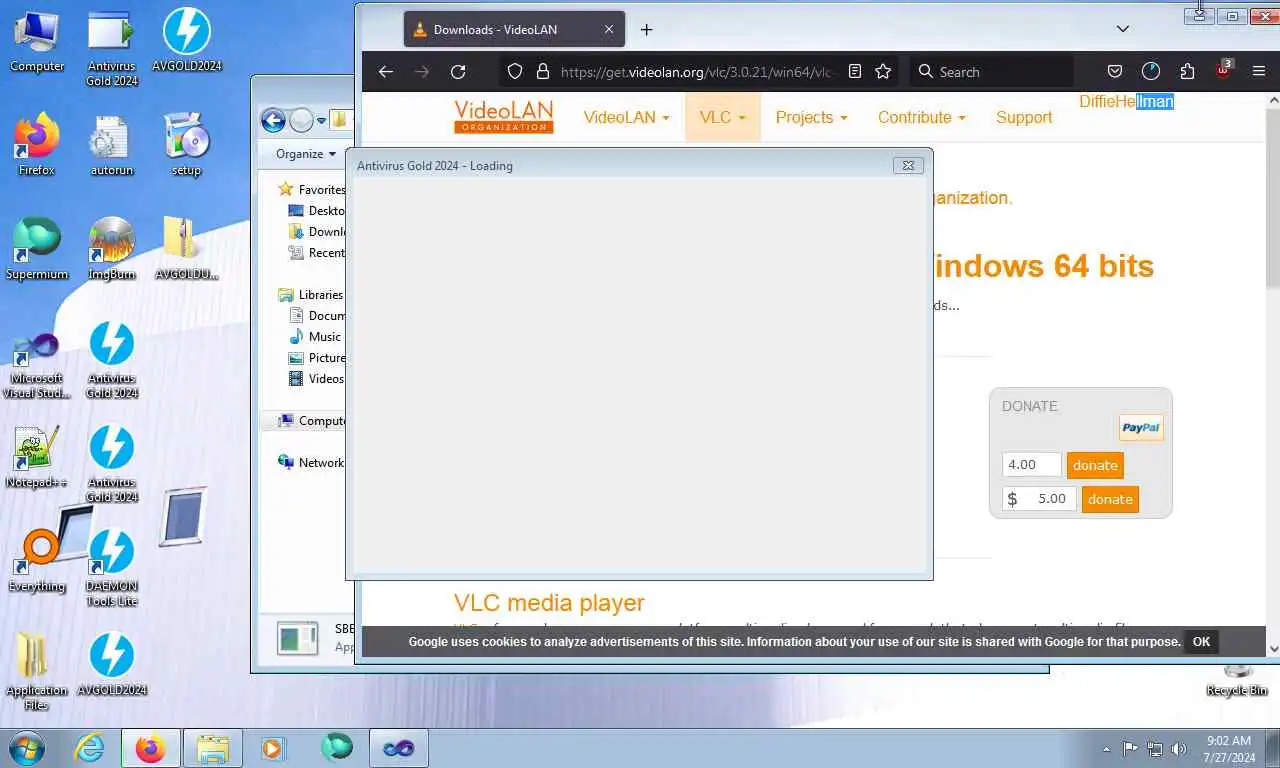The image size is (1280, 768).
Task: Click the PayPal logo in donate box
Action: click(1141, 428)
